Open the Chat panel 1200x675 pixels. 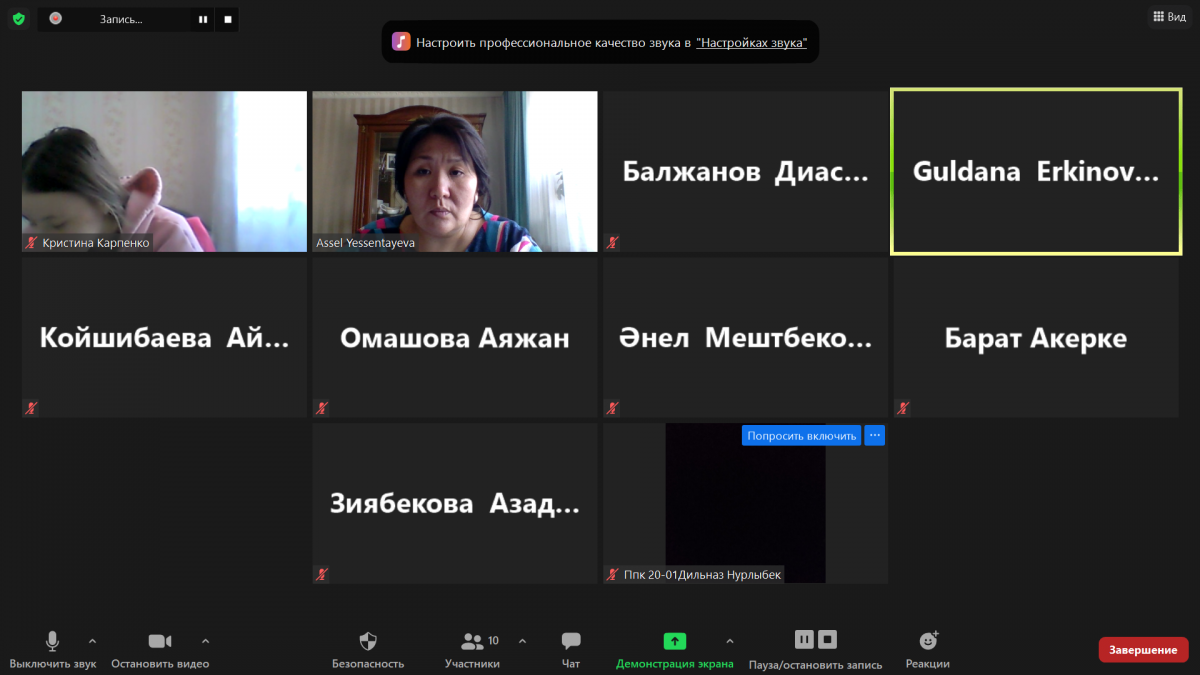[x=571, y=642]
